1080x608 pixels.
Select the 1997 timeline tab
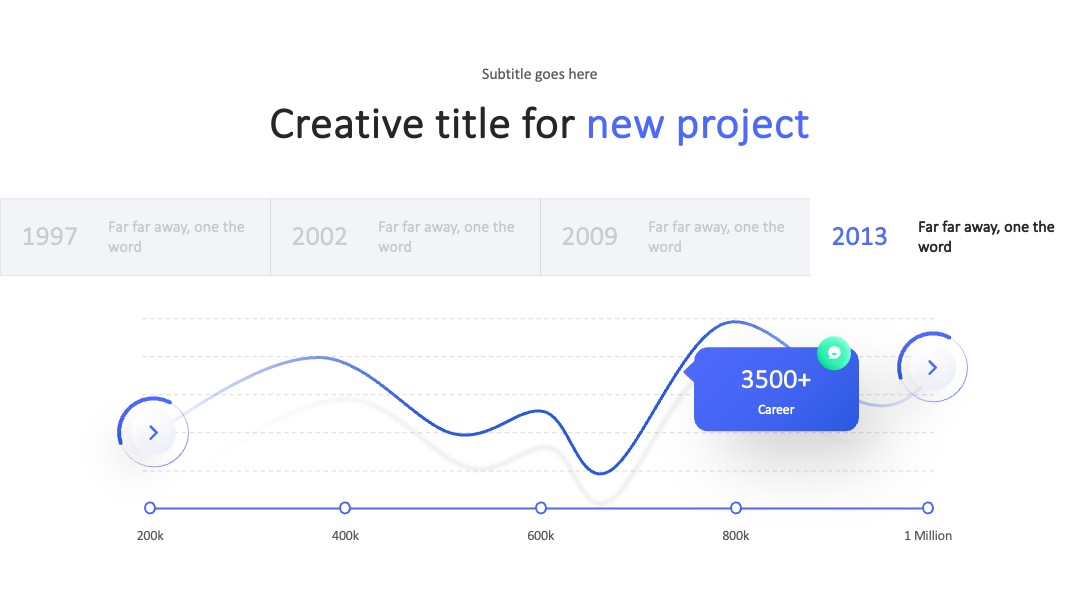(x=135, y=237)
